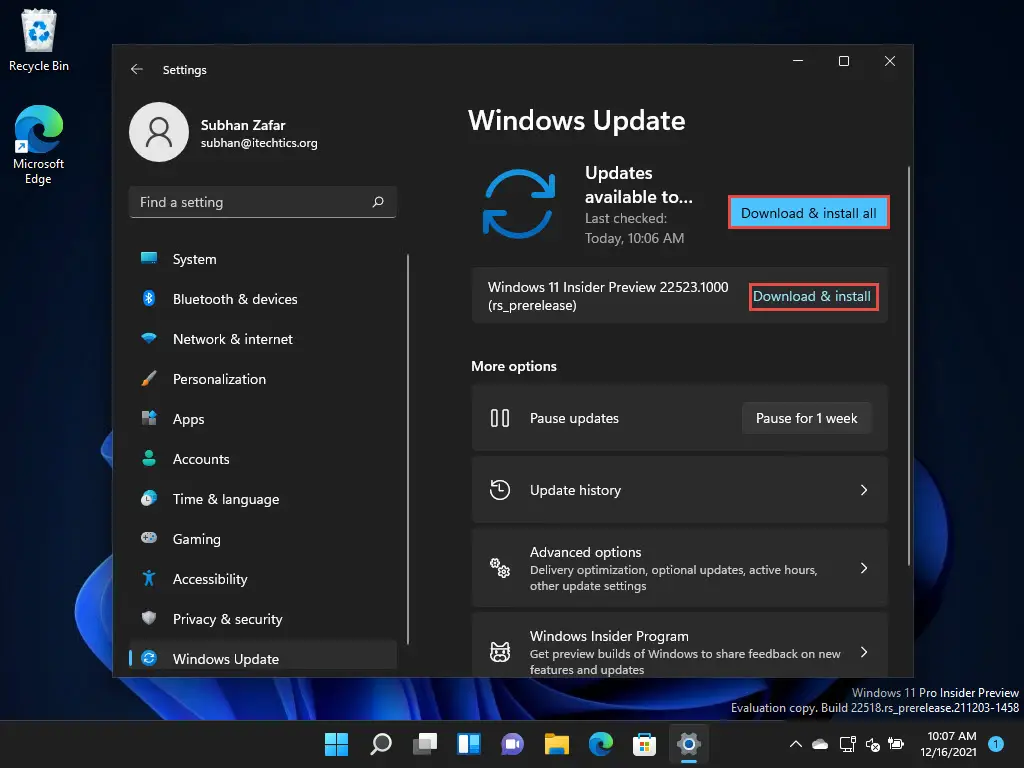This screenshot has height=768, width=1024.
Task: Click the battery tray icon
Action: (897, 744)
